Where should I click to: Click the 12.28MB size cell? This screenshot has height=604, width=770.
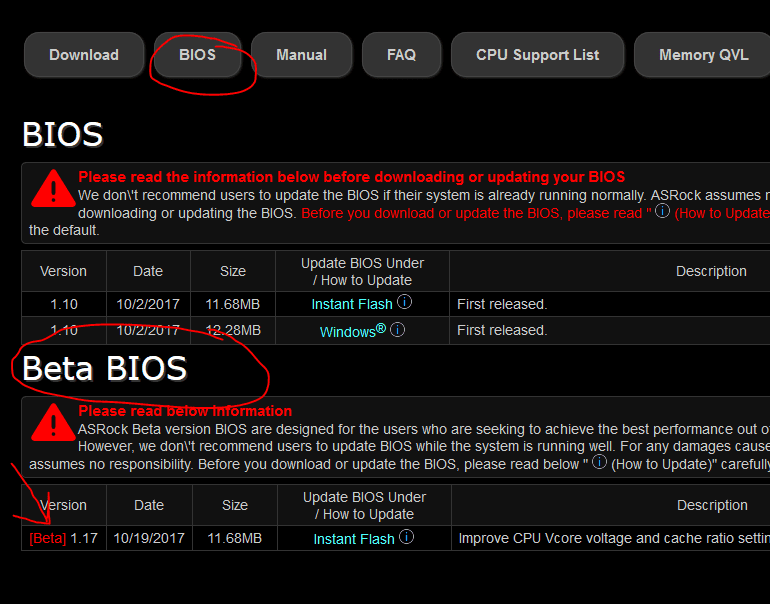tap(233, 330)
